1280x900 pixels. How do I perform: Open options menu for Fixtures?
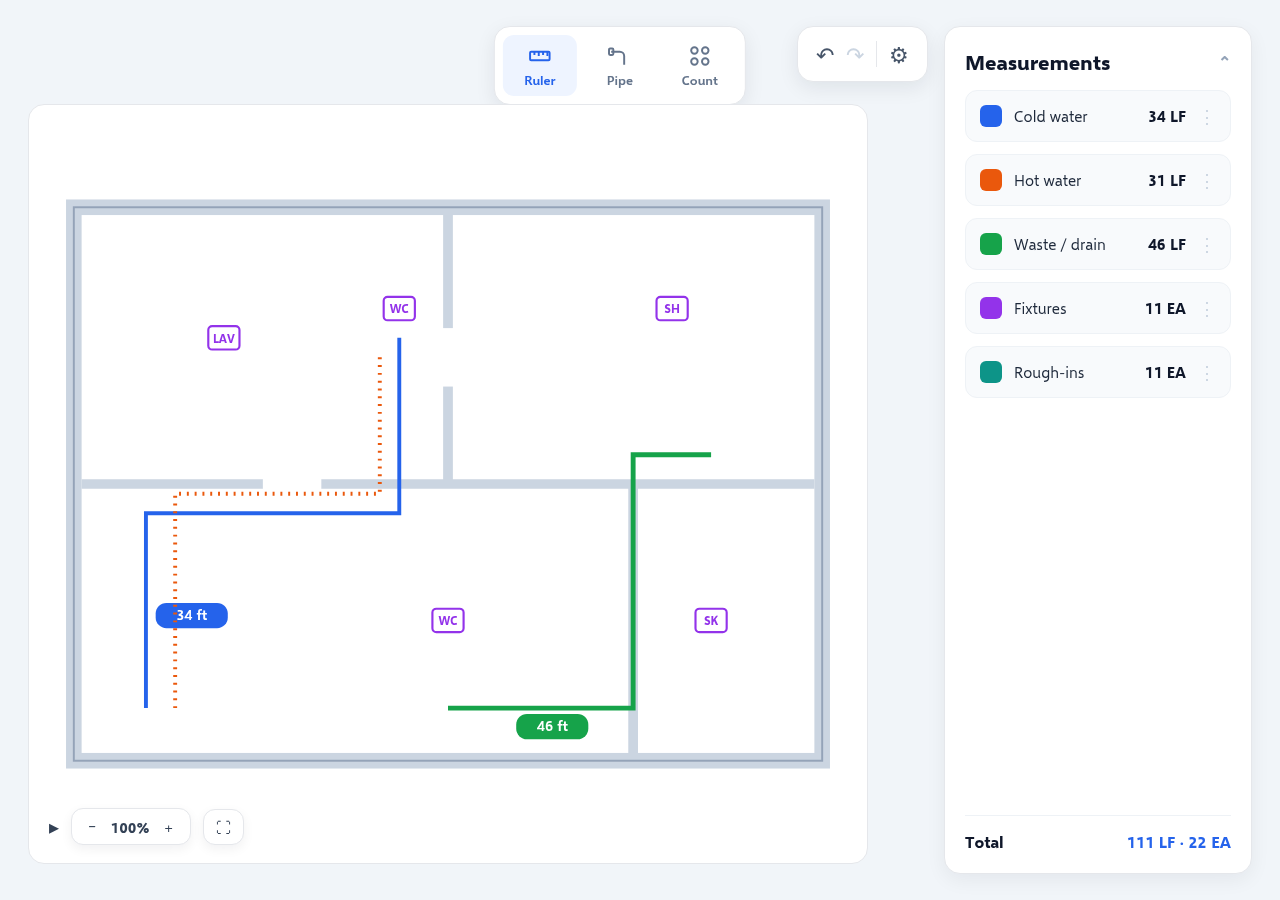[1207, 309]
